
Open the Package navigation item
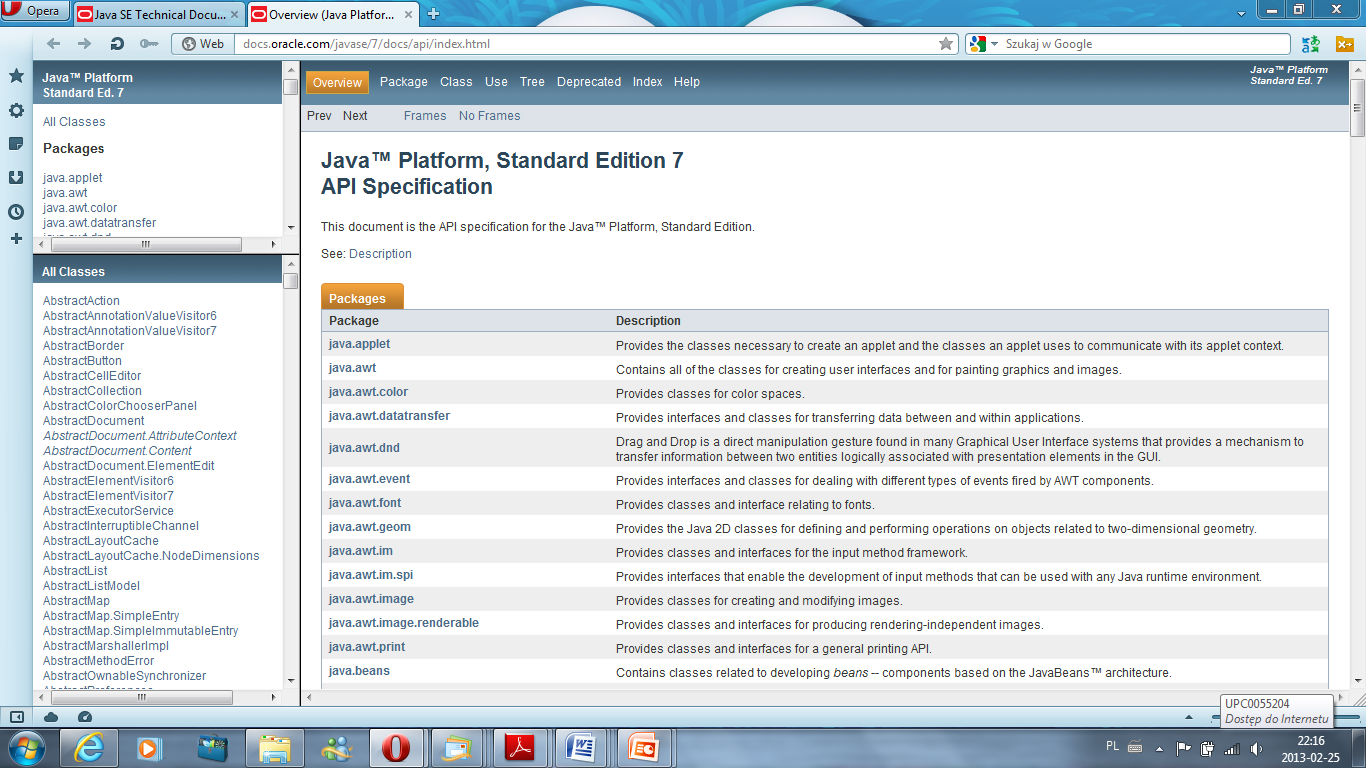coord(404,82)
